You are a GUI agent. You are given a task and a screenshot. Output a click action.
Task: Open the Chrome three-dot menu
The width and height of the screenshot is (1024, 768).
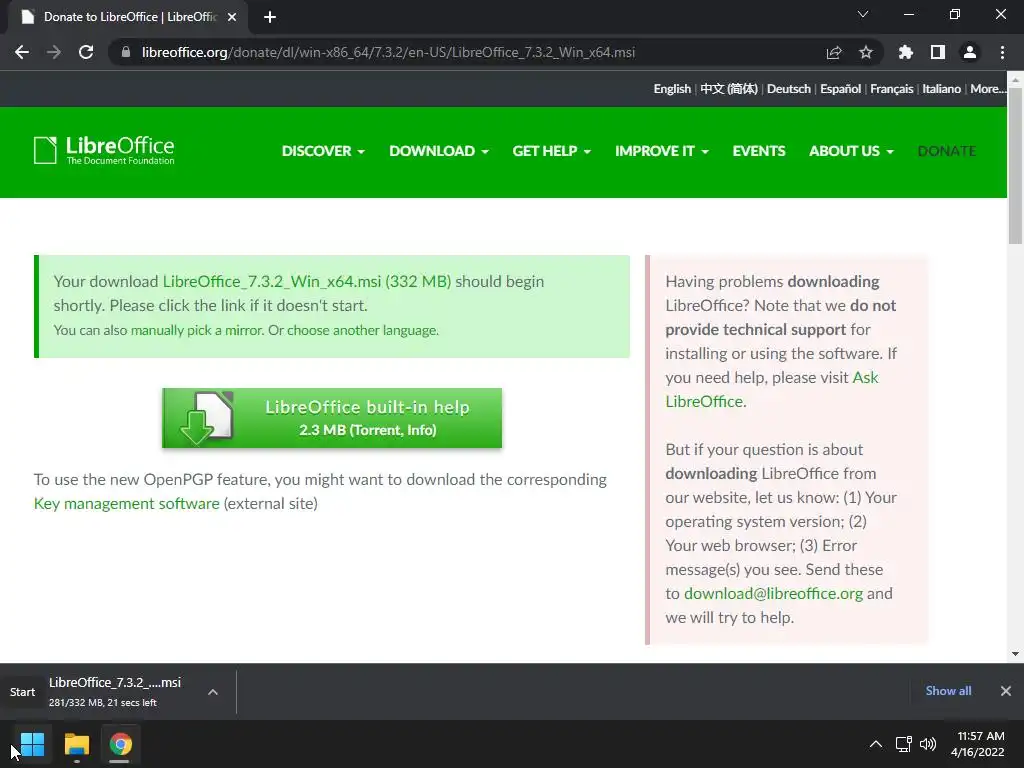click(x=1002, y=52)
